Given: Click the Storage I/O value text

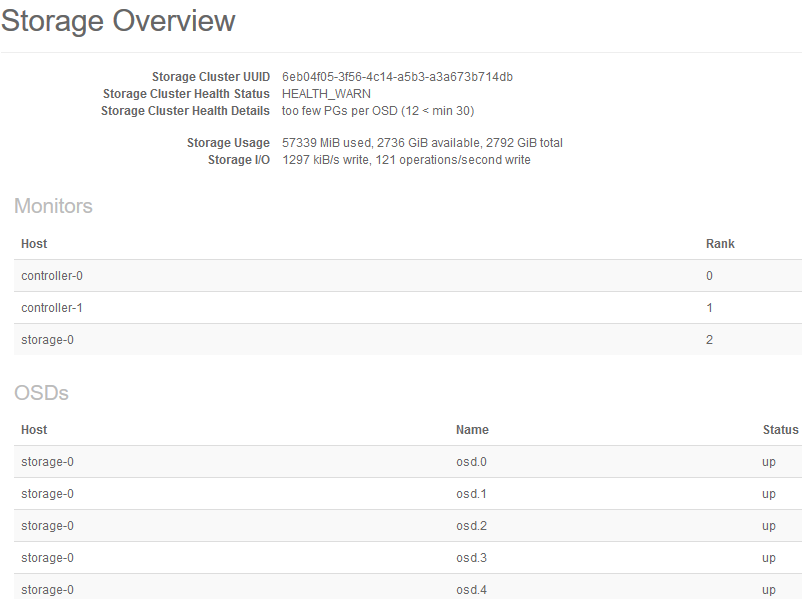Looking at the screenshot, I should coord(406,160).
